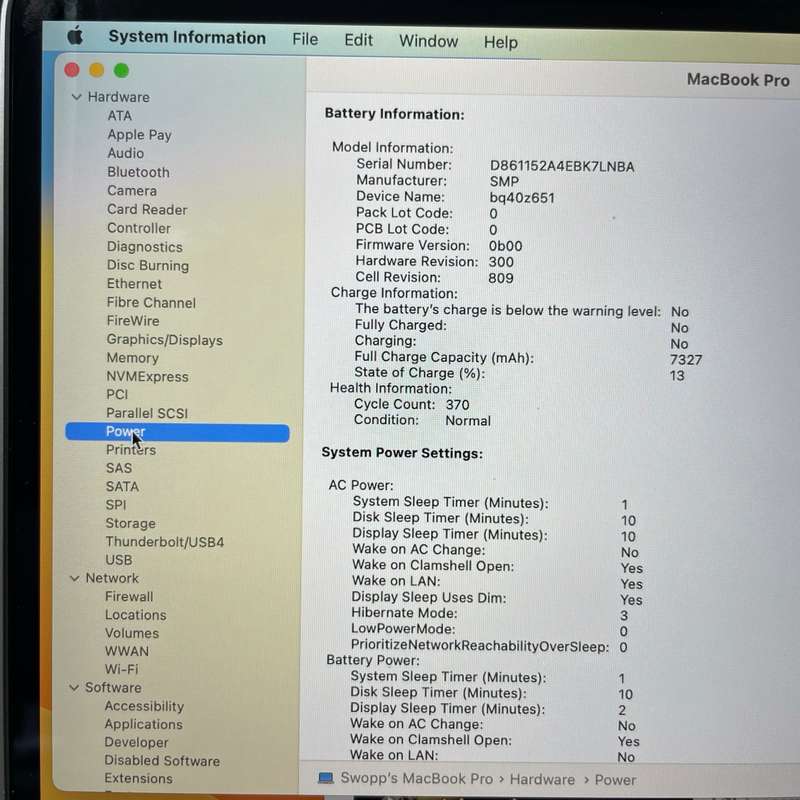Click the Cycle Count value 370

click(457, 405)
